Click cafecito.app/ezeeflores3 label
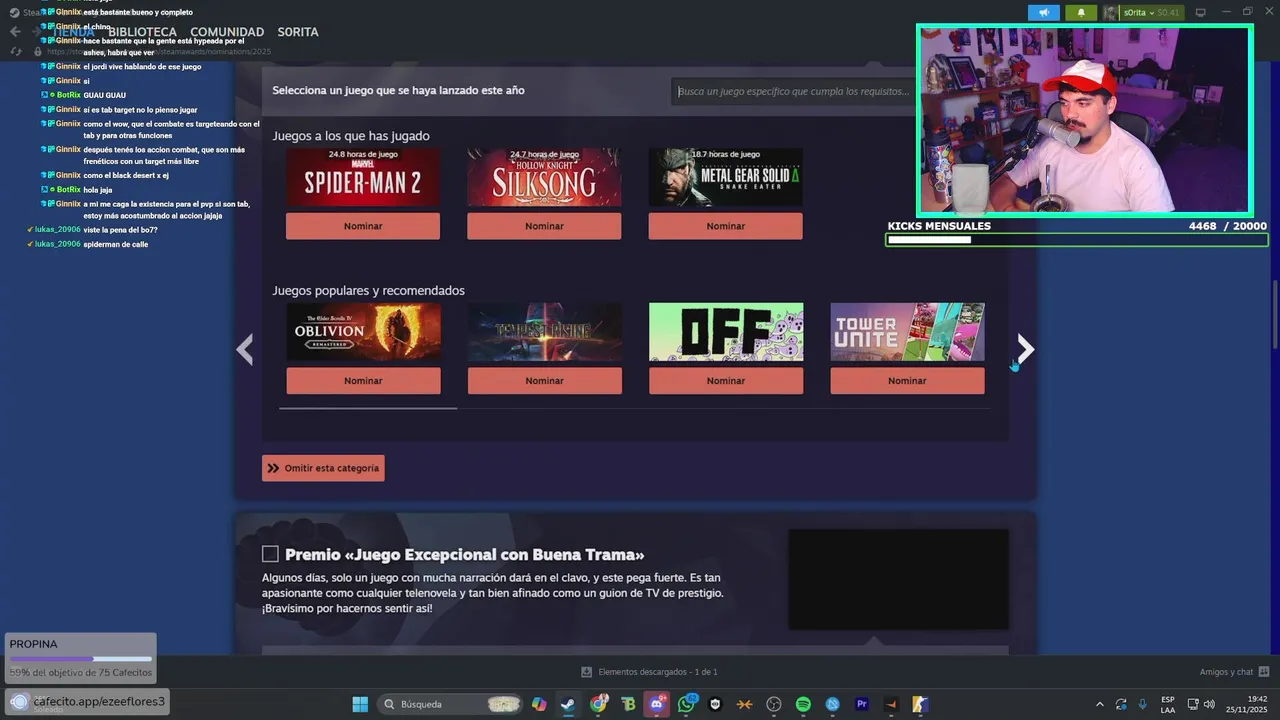1280x720 pixels. point(99,701)
